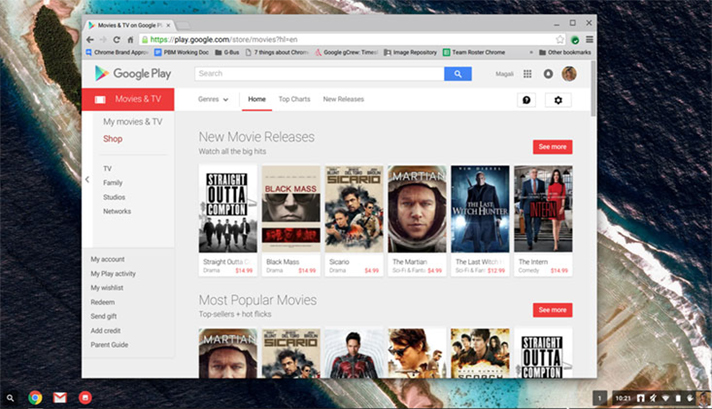Screen dimensions: 712x409
Task: Open The Intern movie poster
Action: [x=543, y=209]
